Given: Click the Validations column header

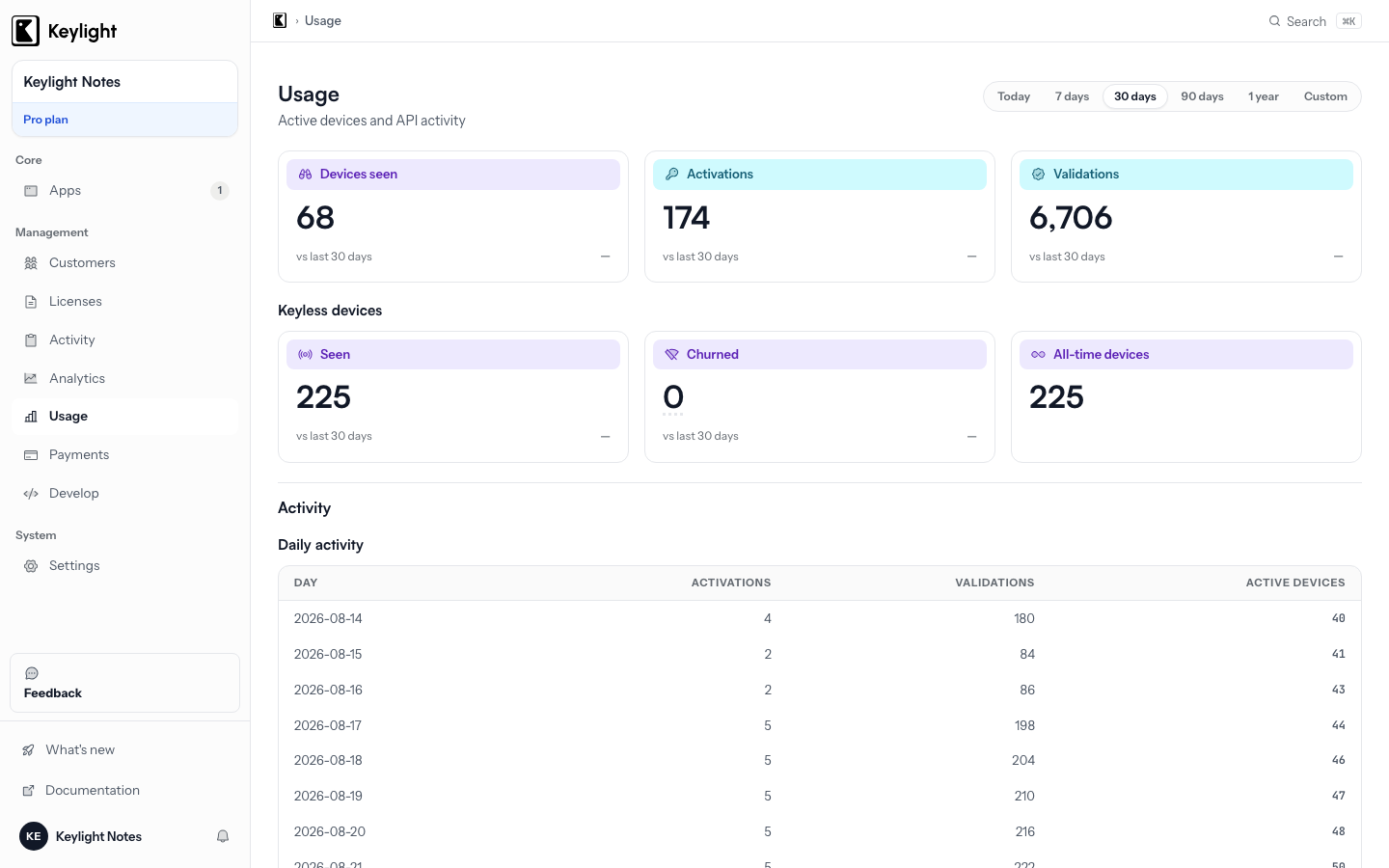Looking at the screenshot, I should click(994, 583).
